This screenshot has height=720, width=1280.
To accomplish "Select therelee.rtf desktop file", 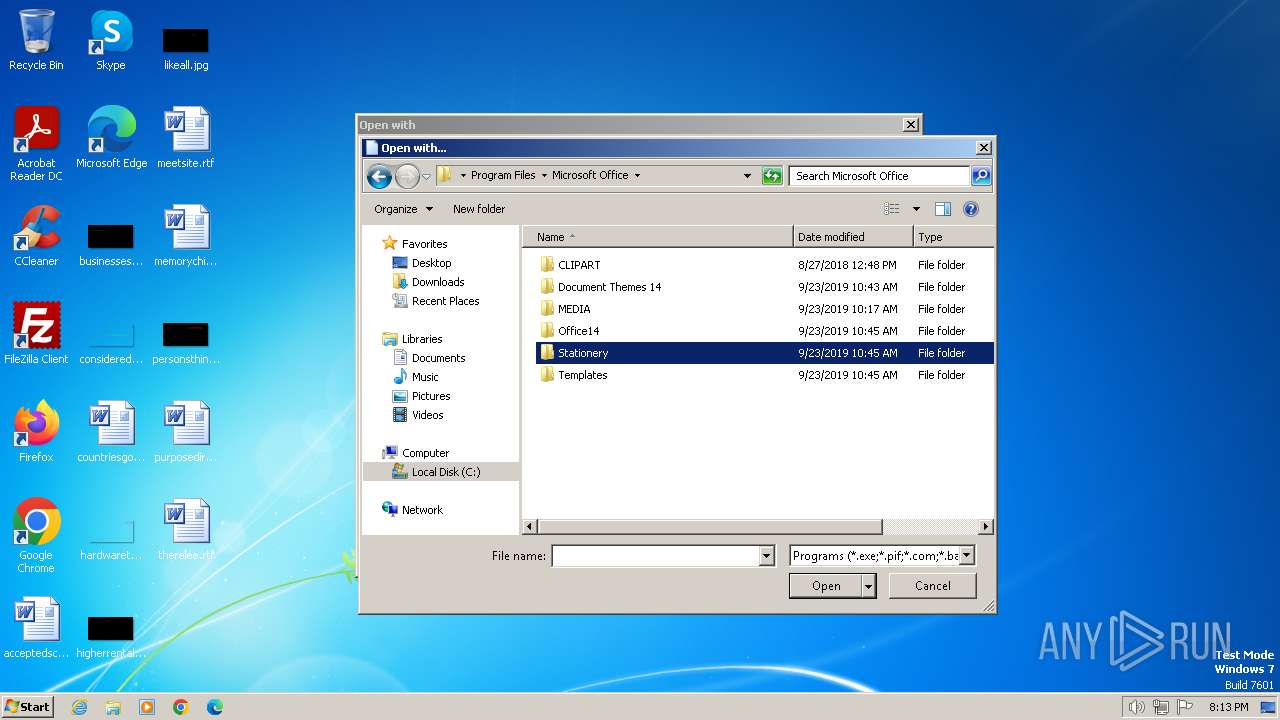I will 185,530.
